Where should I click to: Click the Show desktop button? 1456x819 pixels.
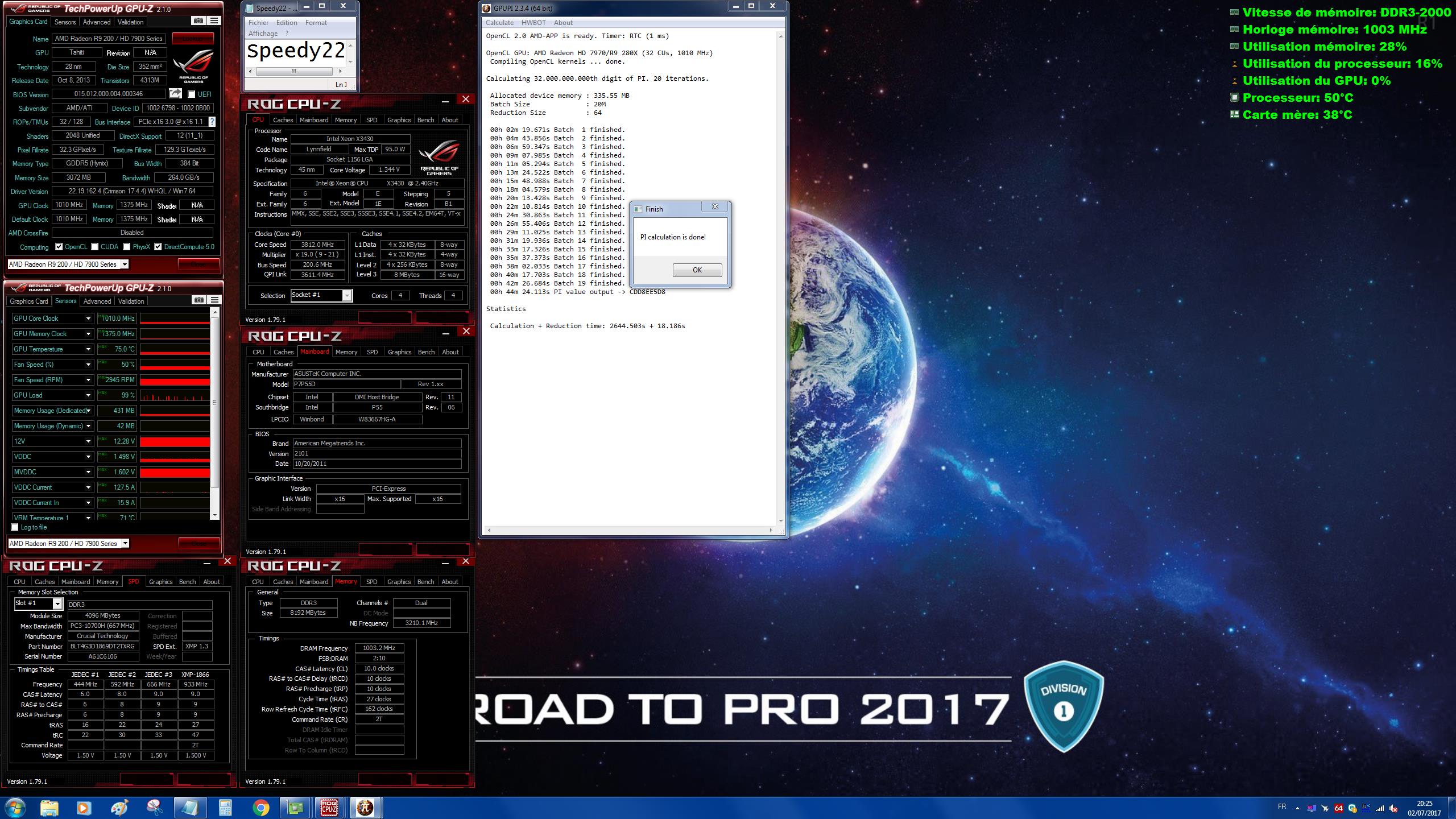click(1452, 808)
